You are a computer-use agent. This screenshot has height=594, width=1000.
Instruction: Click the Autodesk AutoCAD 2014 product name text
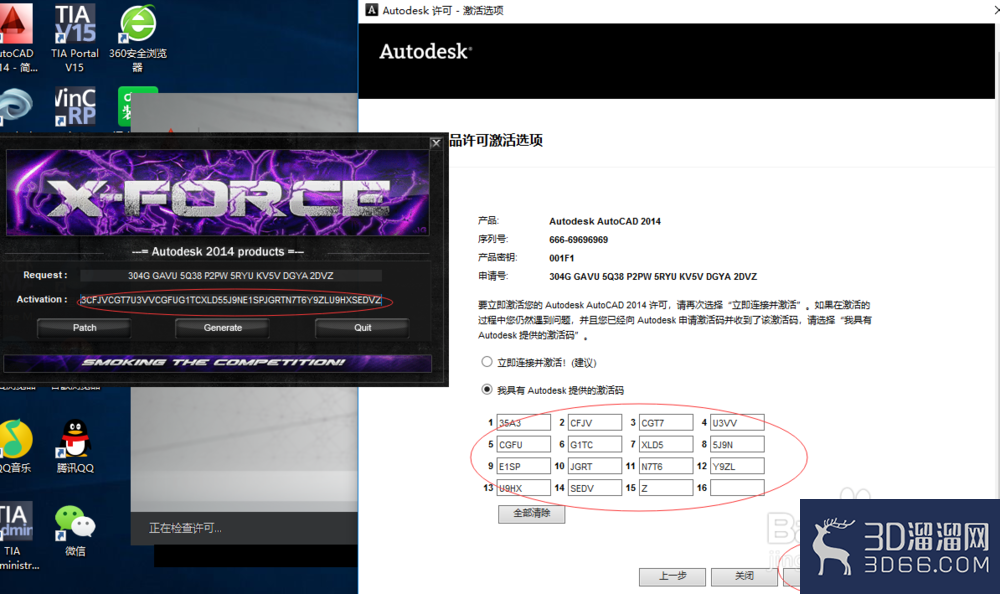[x=605, y=221]
